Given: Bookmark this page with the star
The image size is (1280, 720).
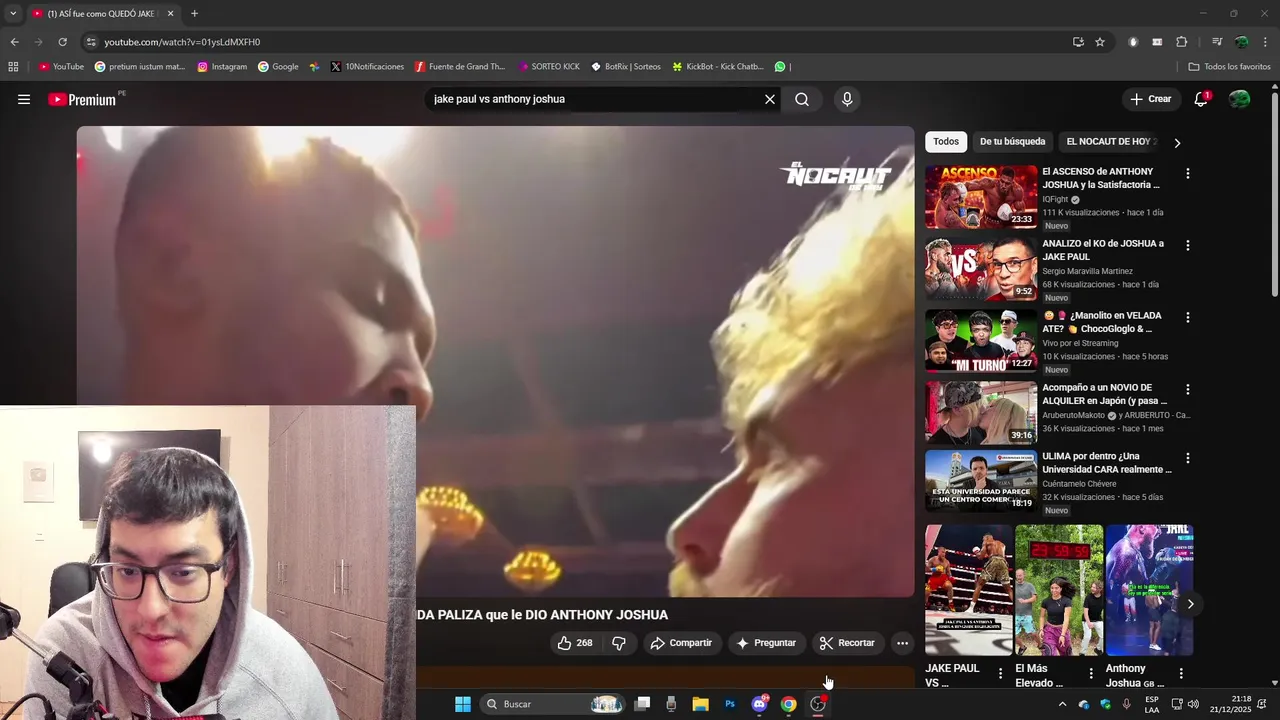Looking at the screenshot, I should pos(1100,42).
